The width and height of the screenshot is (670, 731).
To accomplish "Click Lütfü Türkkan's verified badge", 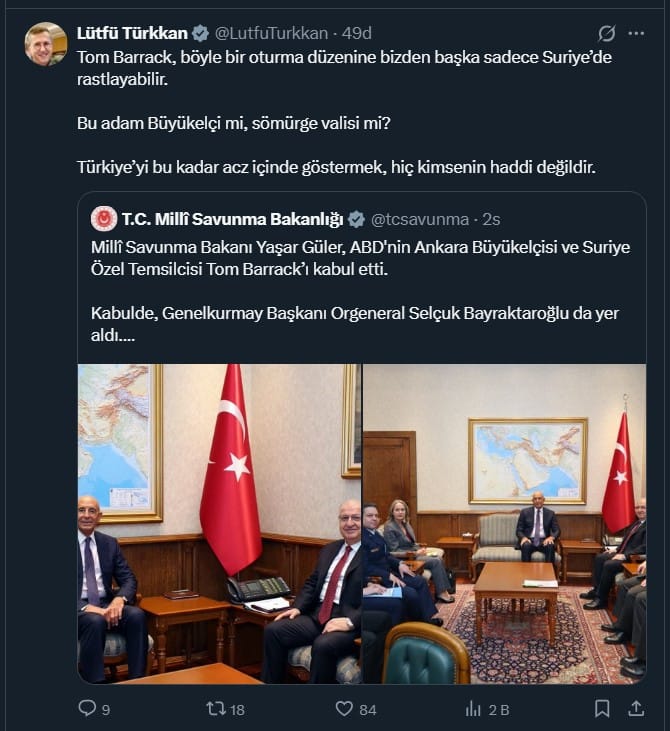I will click(200, 33).
